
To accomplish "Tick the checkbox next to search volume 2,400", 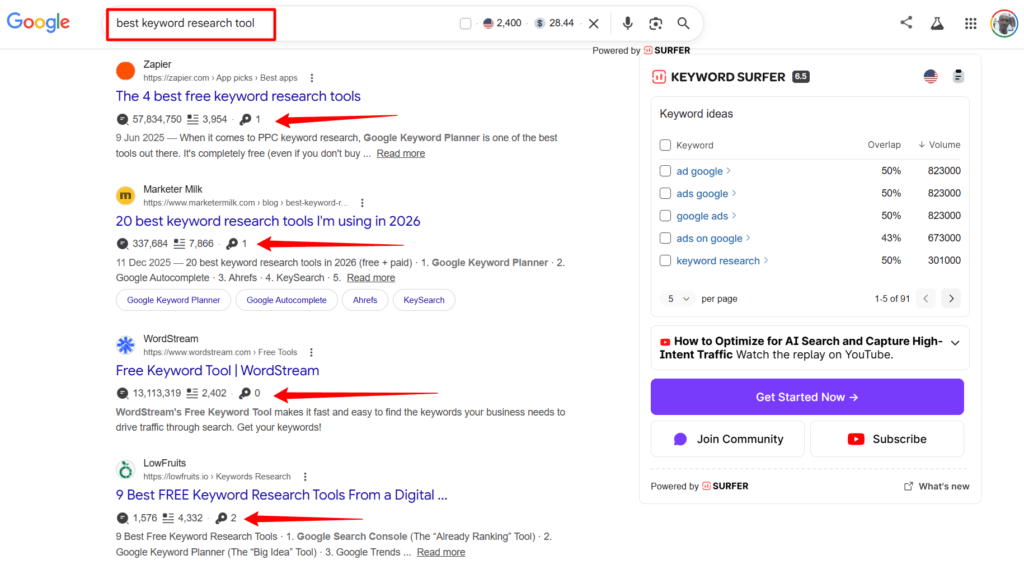I will coord(465,24).
